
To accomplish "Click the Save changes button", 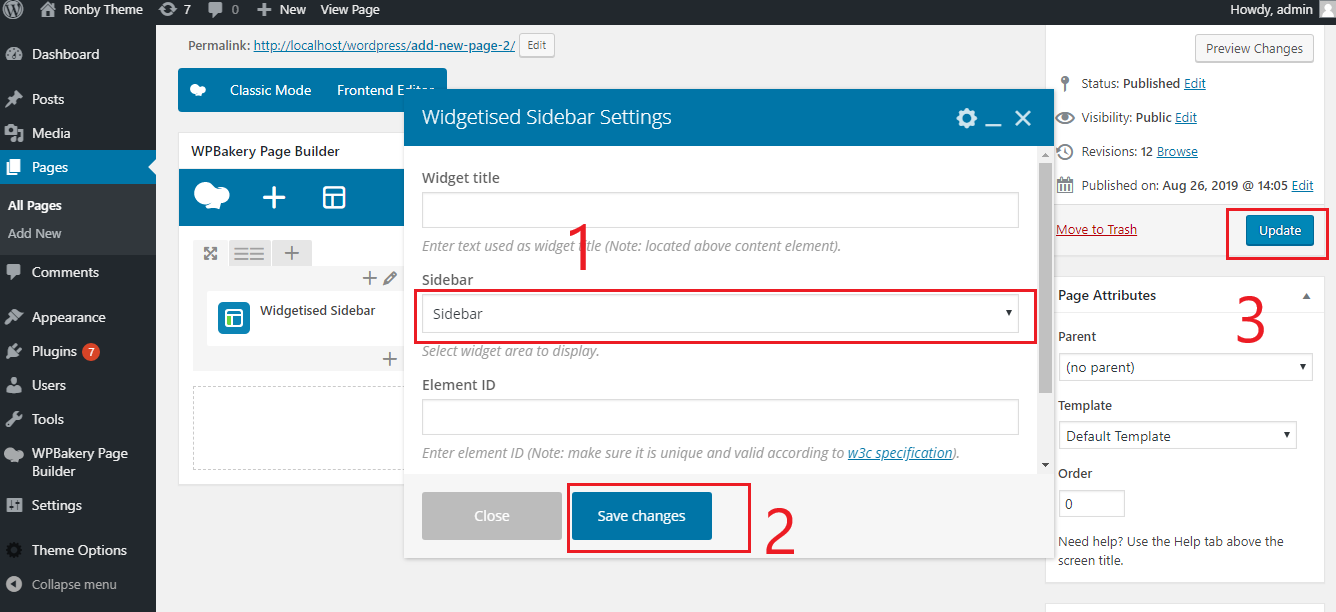I will 641,516.
